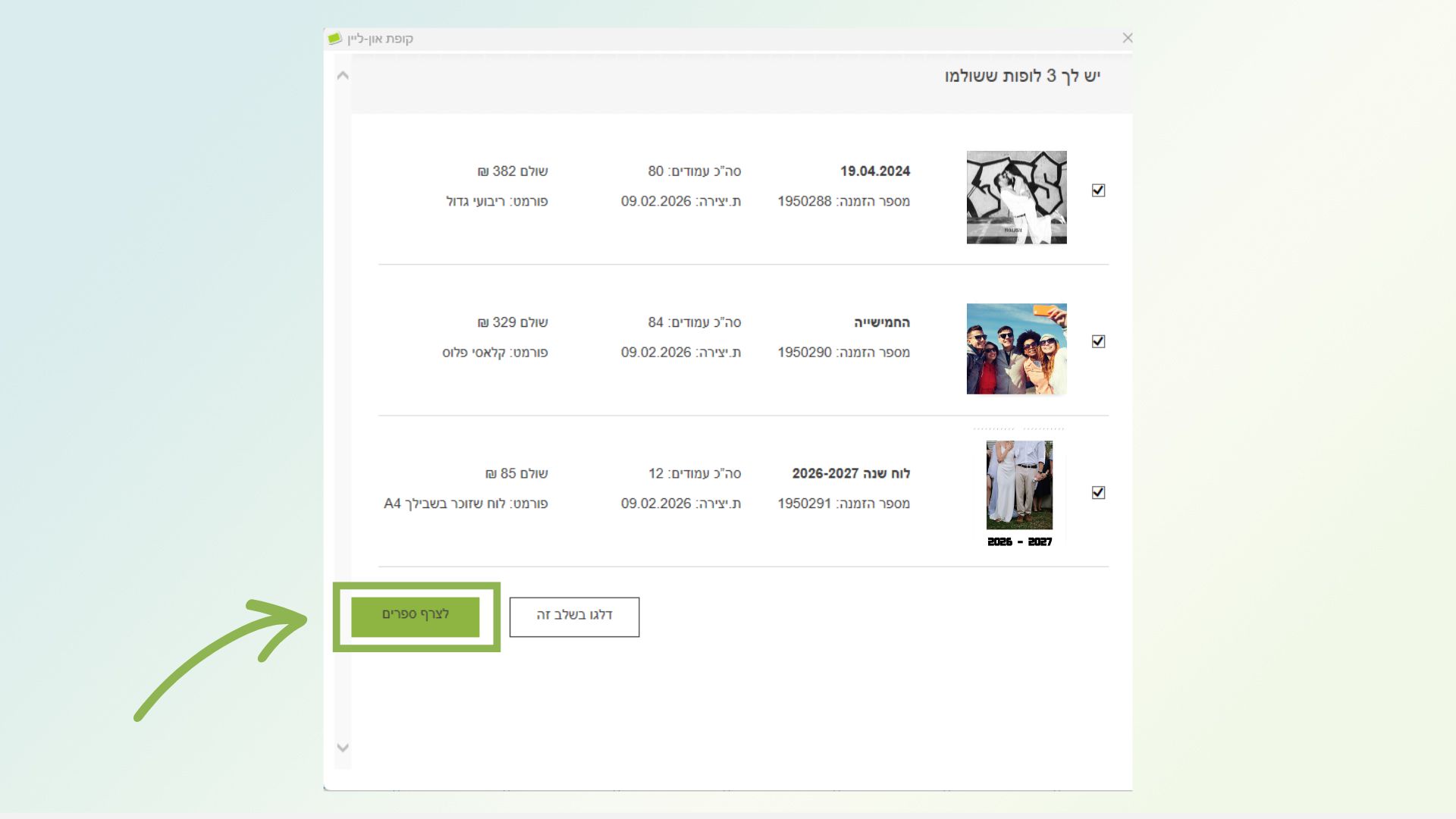Image resolution: width=1456 pixels, height=819 pixels.
Task: Click the שולם 382 ₪ paid amount
Action: (513, 171)
